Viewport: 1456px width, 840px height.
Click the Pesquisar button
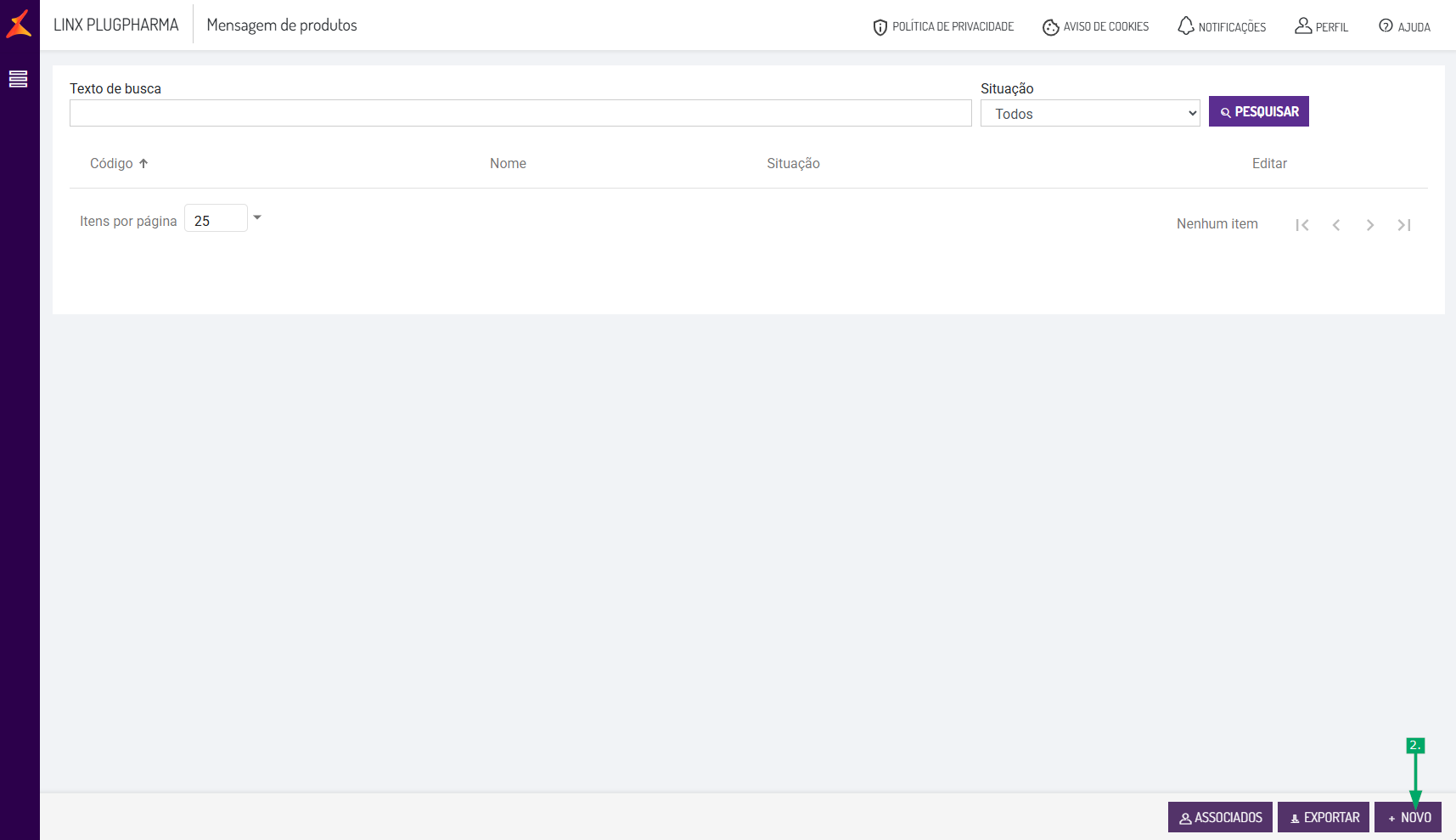[1258, 111]
